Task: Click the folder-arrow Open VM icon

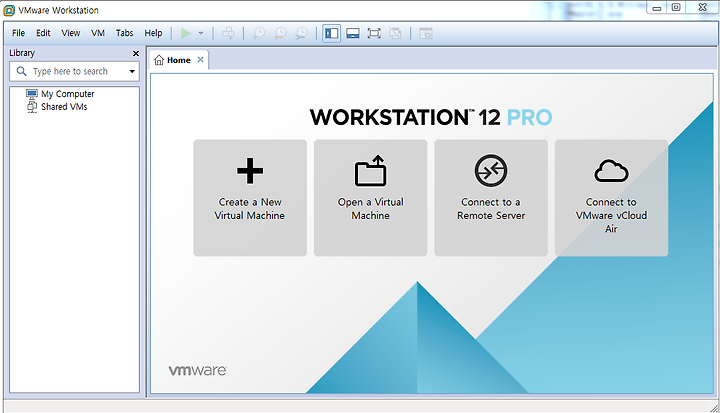Action: coord(371,170)
